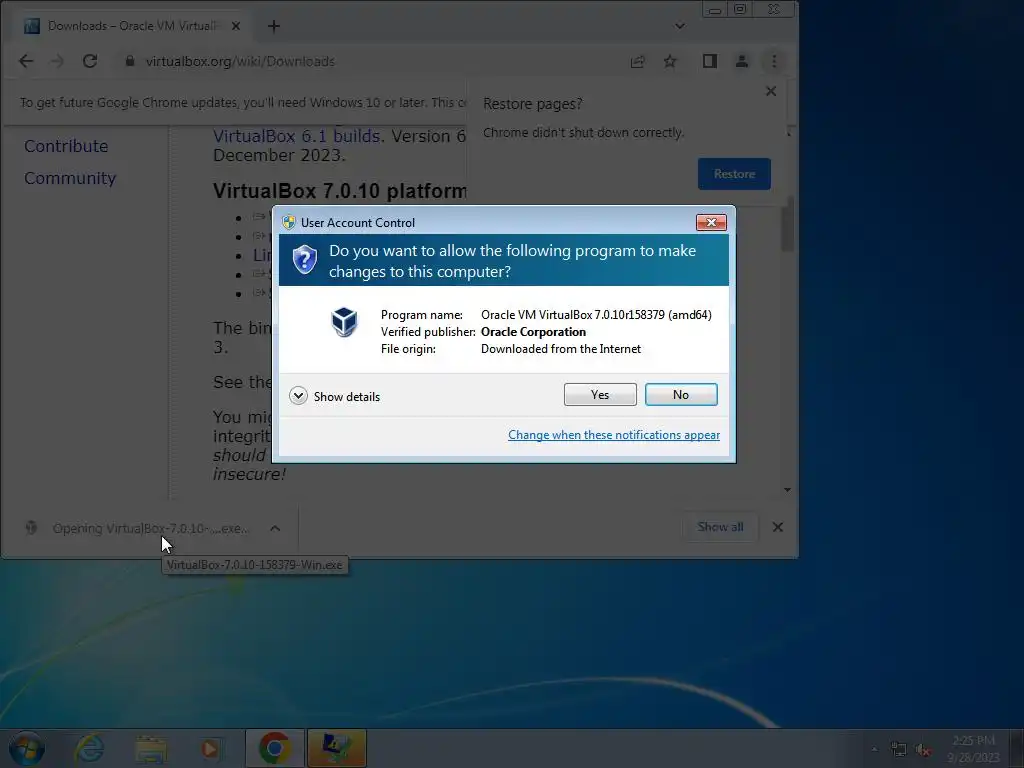Open Windows Explorer from taskbar
Image resolution: width=1024 pixels, height=768 pixels.
[x=151, y=748]
